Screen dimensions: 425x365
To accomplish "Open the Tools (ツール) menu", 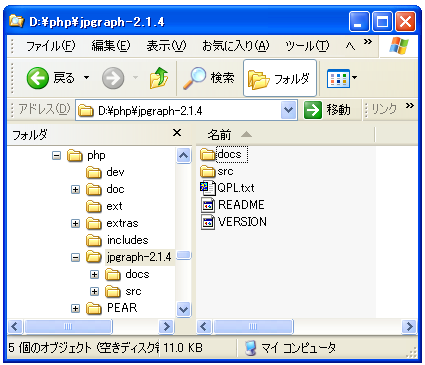I will (x=307, y=46).
